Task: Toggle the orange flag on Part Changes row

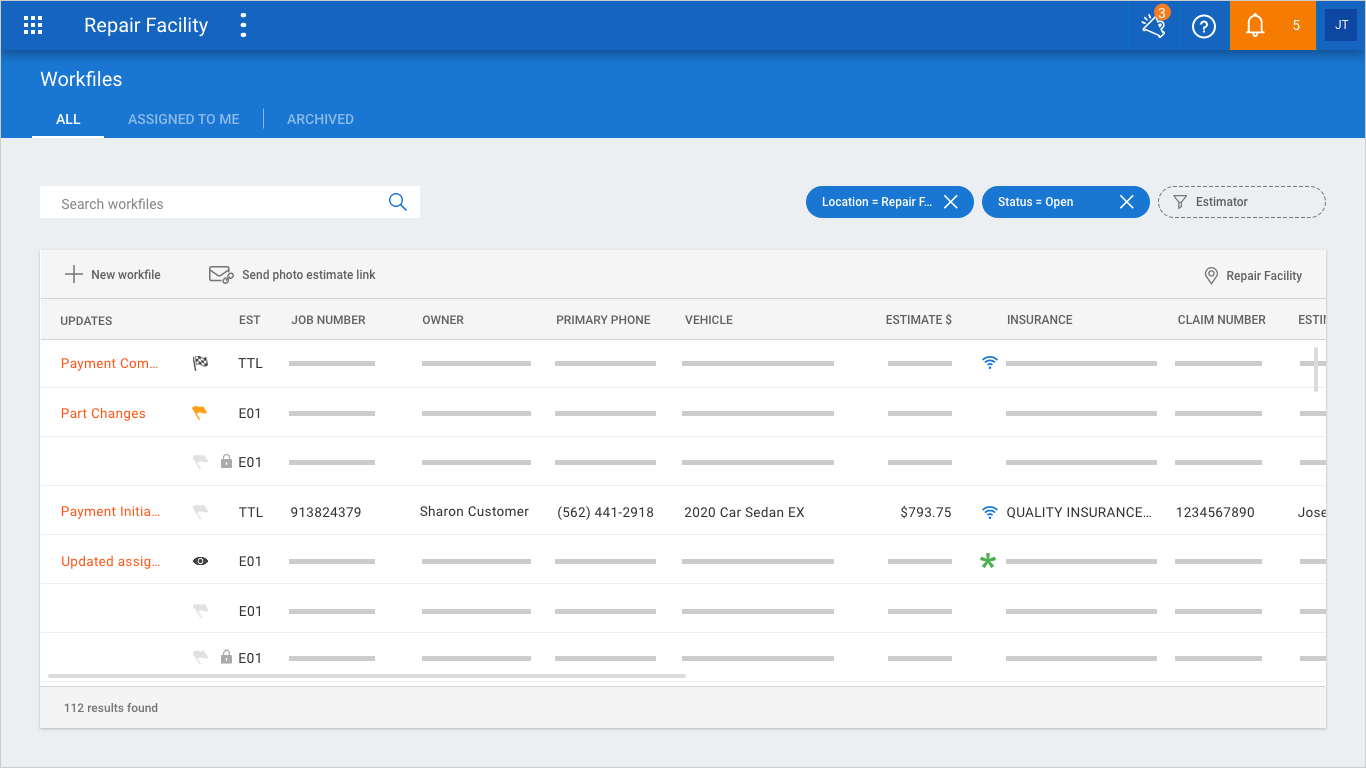Action: pyautogui.click(x=200, y=413)
